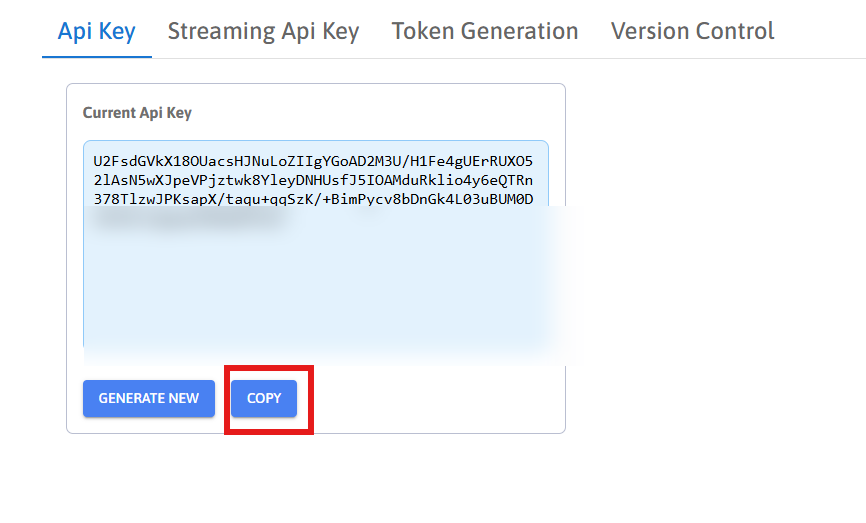Select the Token Generation tab

click(x=485, y=31)
